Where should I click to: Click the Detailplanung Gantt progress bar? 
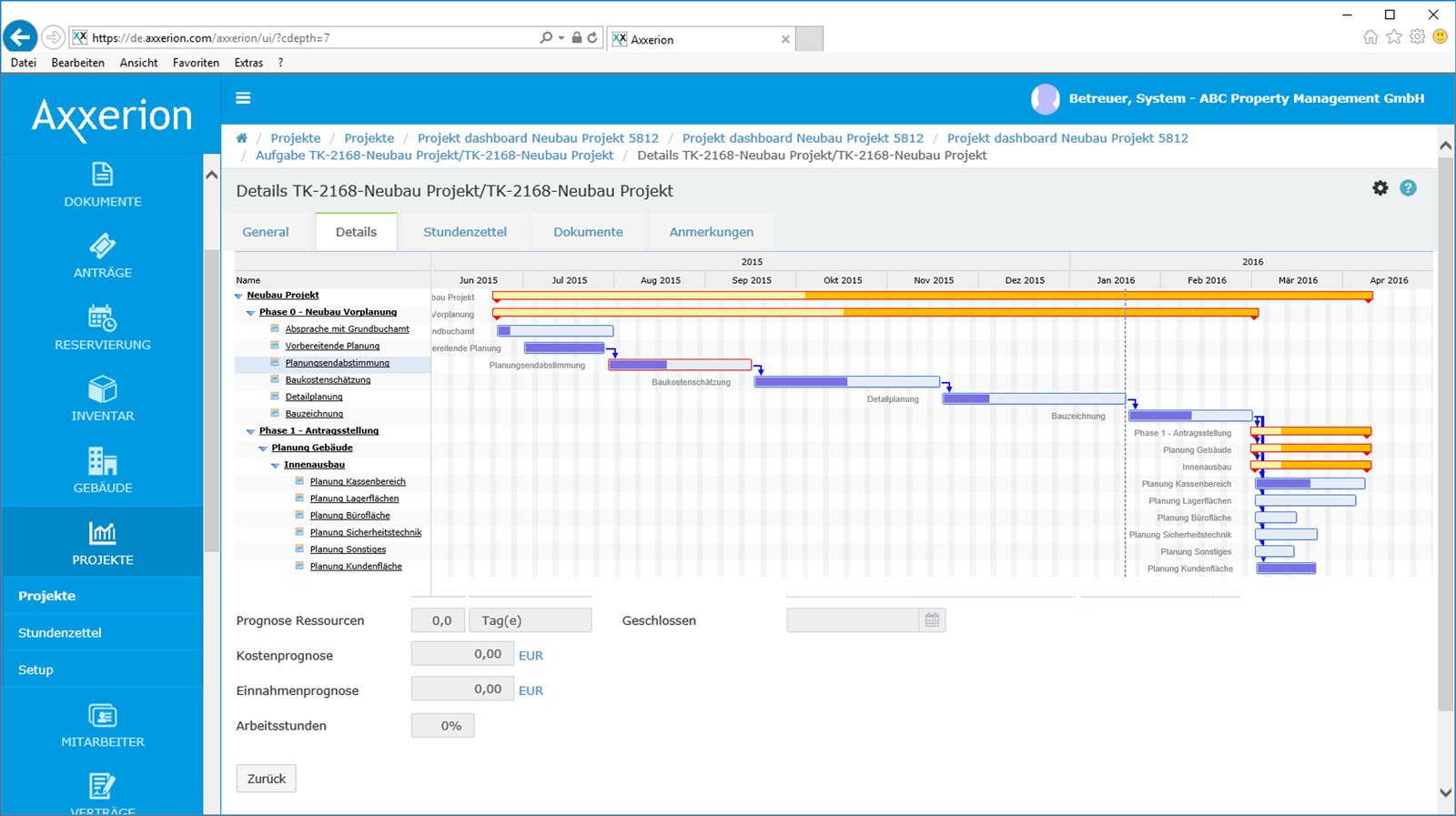coord(1034,398)
